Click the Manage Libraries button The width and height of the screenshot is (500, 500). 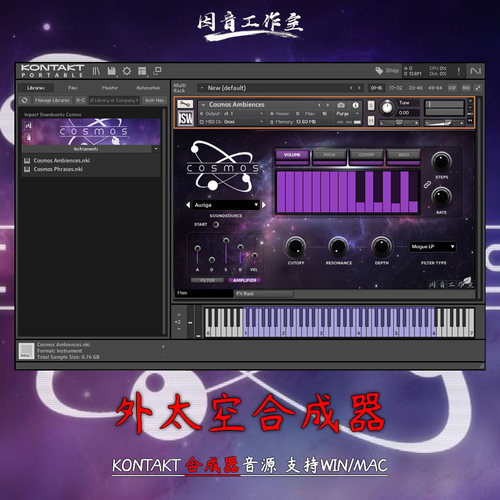[52, 100]
